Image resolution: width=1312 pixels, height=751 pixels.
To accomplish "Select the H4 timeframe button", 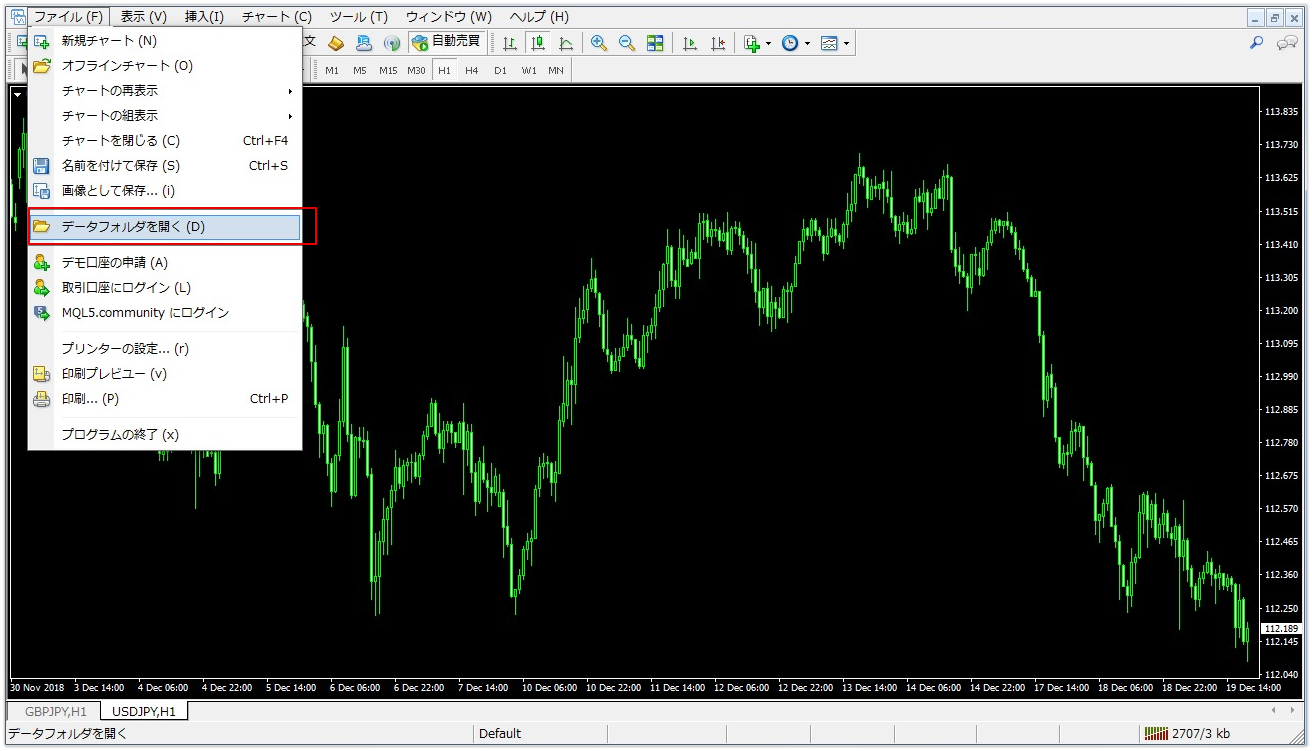I will coord(472,71).
